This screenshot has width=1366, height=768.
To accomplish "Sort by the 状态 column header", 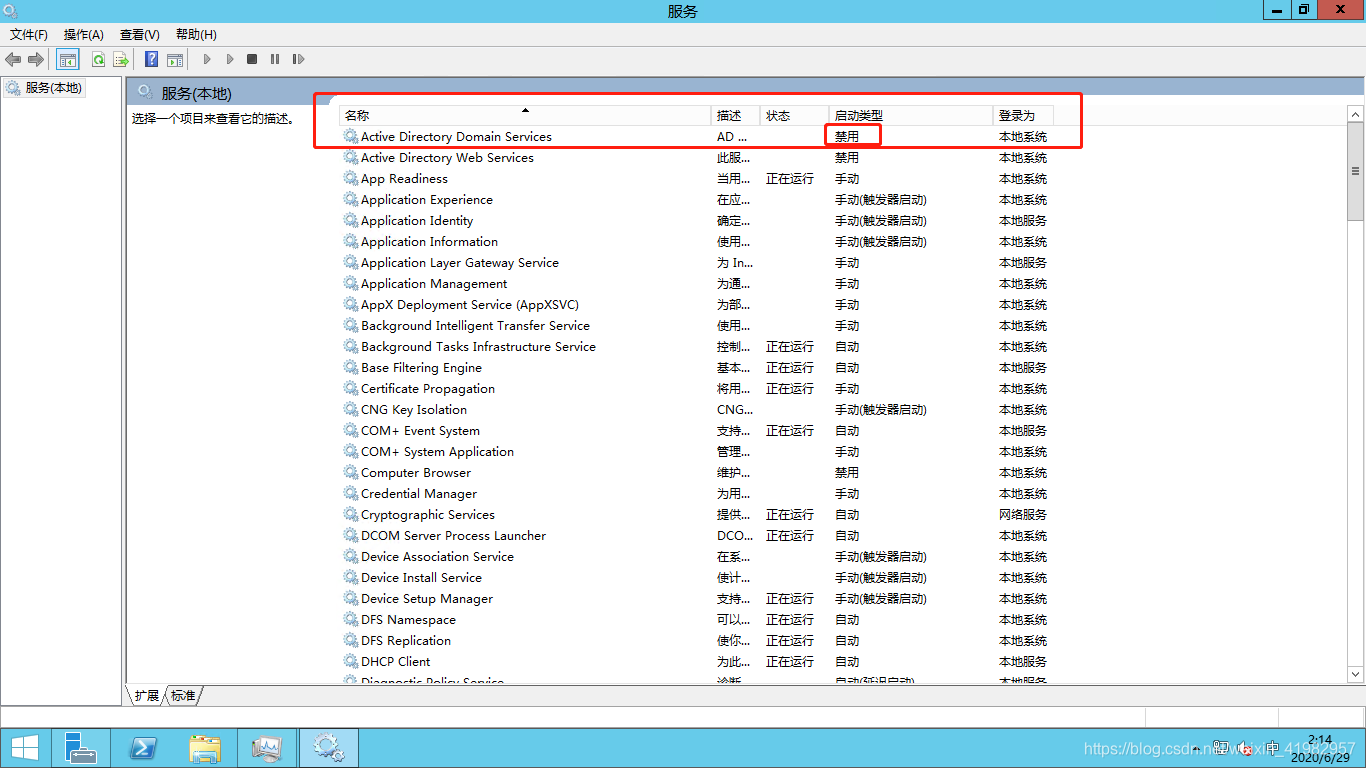I will point(795,116).
